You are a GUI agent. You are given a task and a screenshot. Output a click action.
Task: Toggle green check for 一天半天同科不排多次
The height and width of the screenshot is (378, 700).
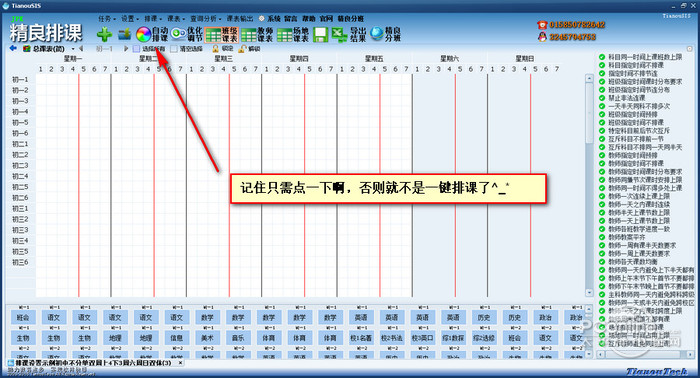tap(602, 106)
